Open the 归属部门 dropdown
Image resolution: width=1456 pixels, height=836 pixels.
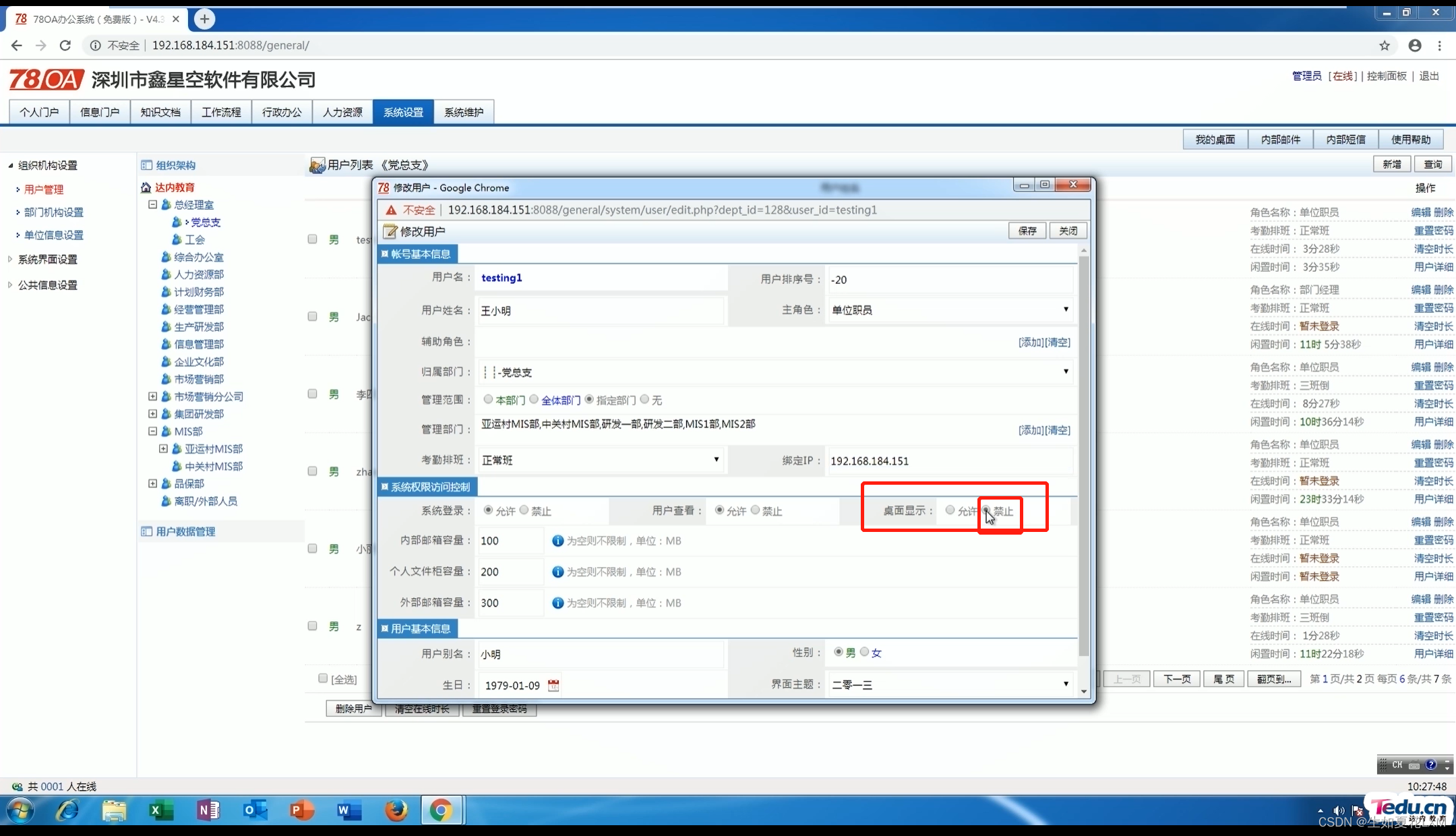(775, 372)
